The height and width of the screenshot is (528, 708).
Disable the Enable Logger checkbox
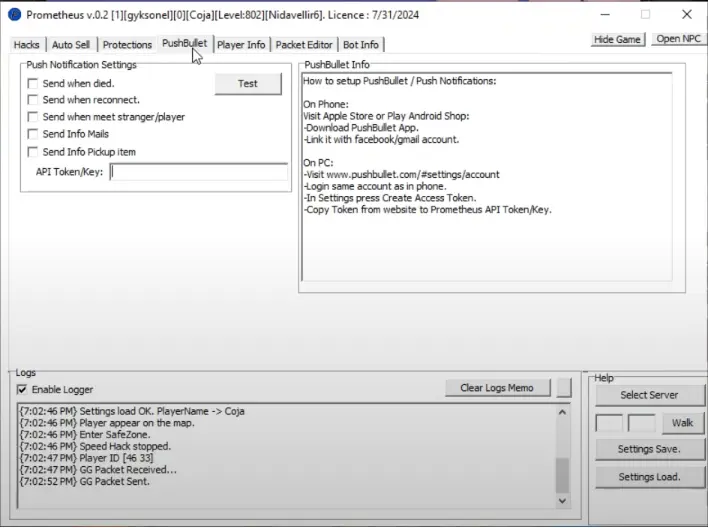pos(22,389)
